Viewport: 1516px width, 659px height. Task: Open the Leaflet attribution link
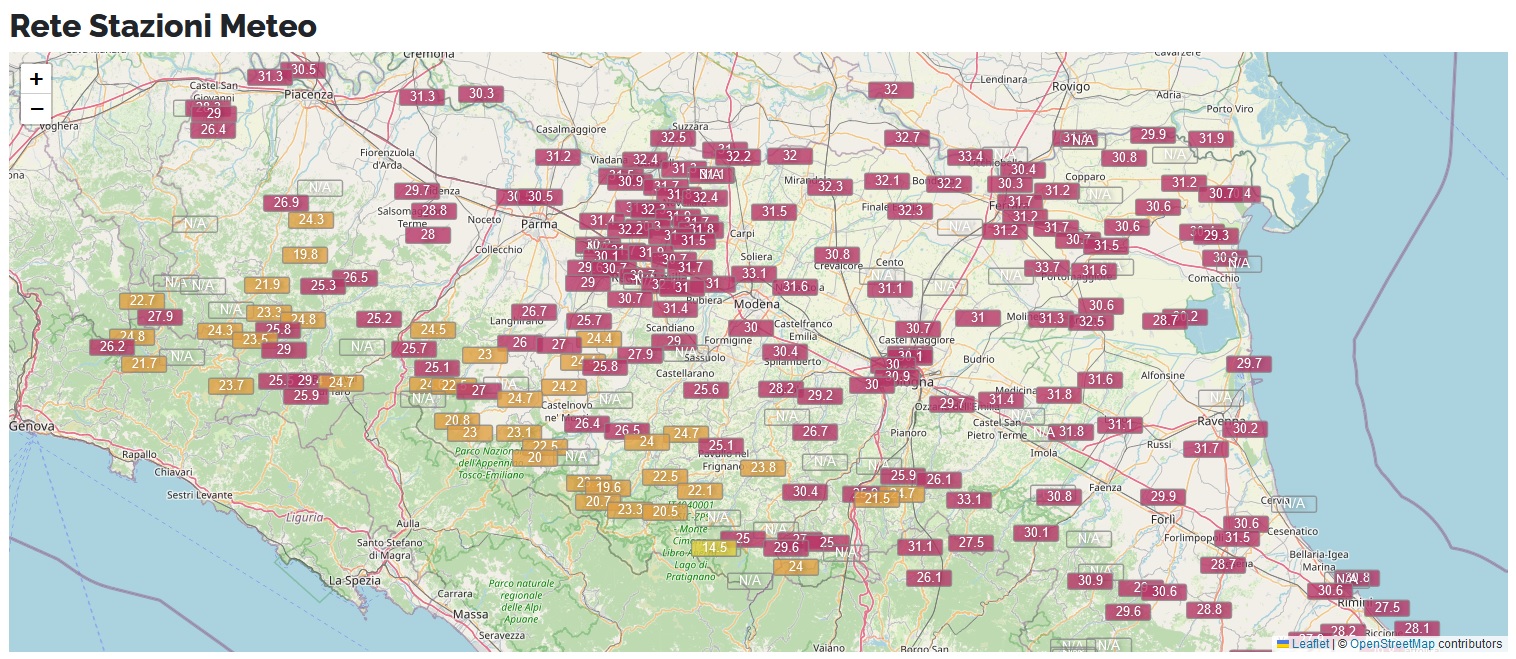1310,644
